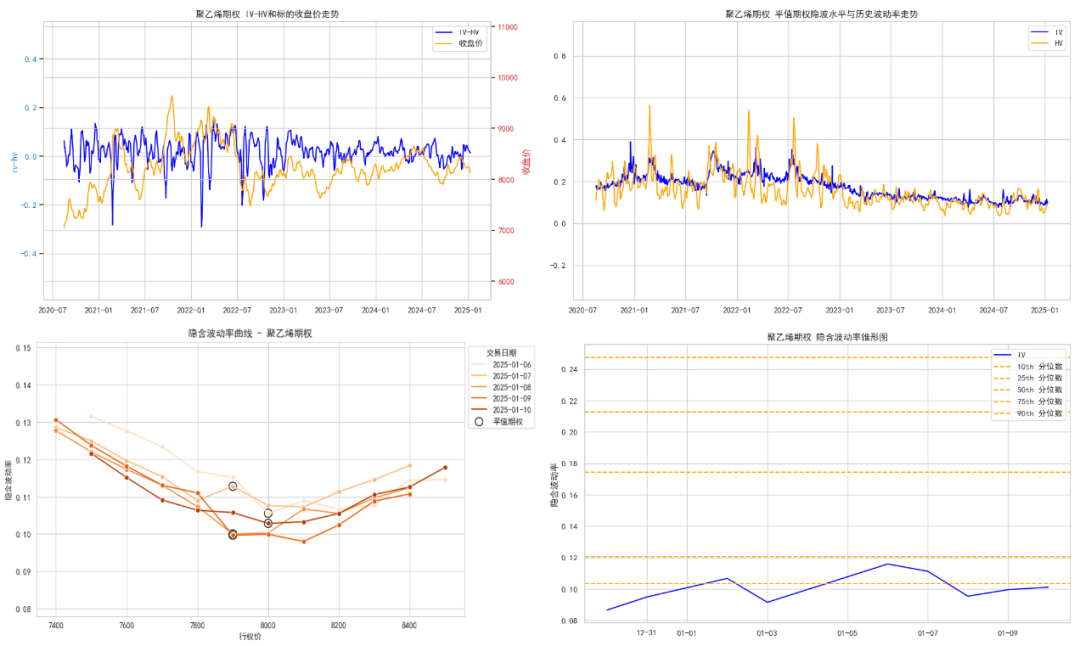Select the 2025-01-10 legend entry

point(501,410)
